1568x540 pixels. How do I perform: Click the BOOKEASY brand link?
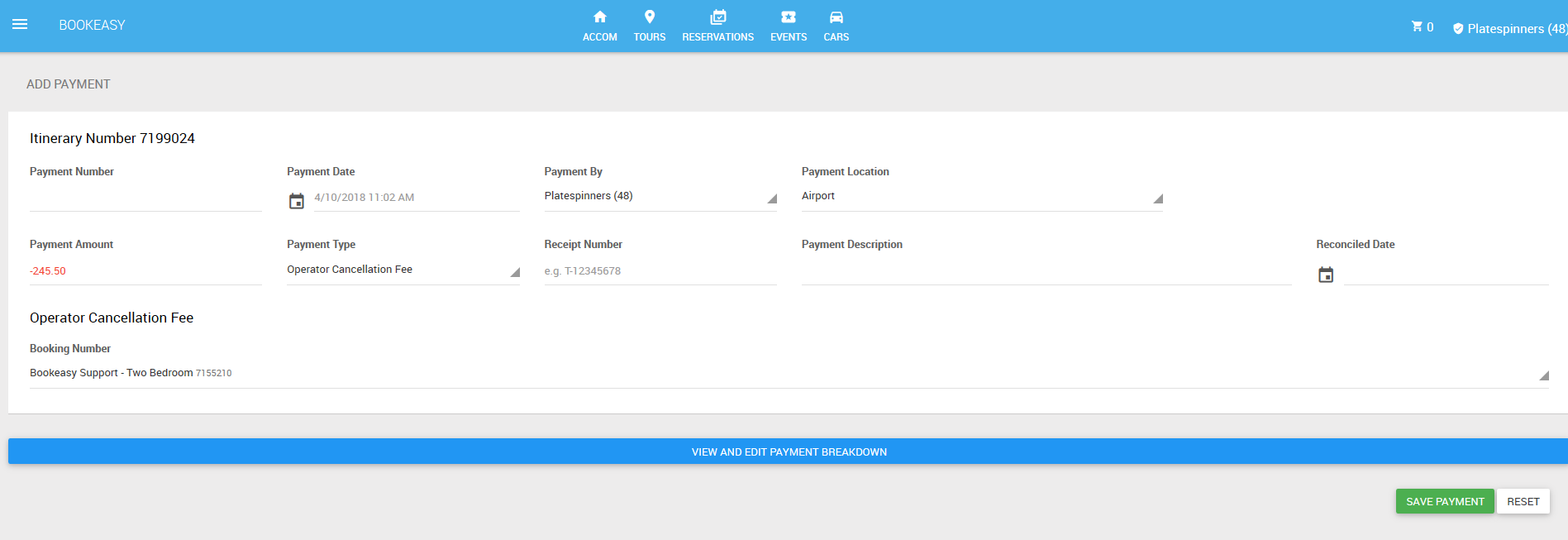(92, 25)
